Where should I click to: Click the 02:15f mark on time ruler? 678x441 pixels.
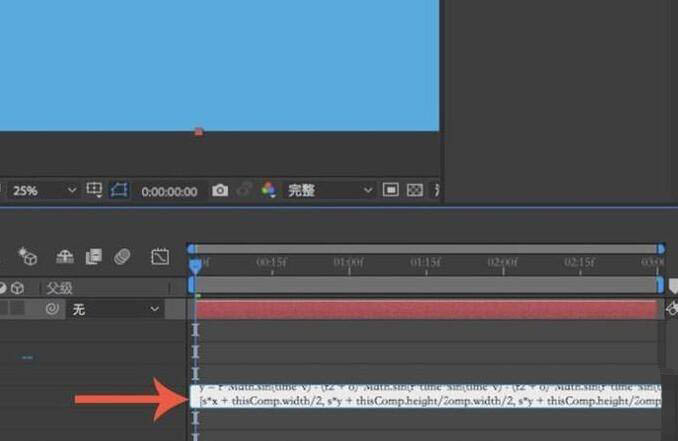[x=579, y=262]
